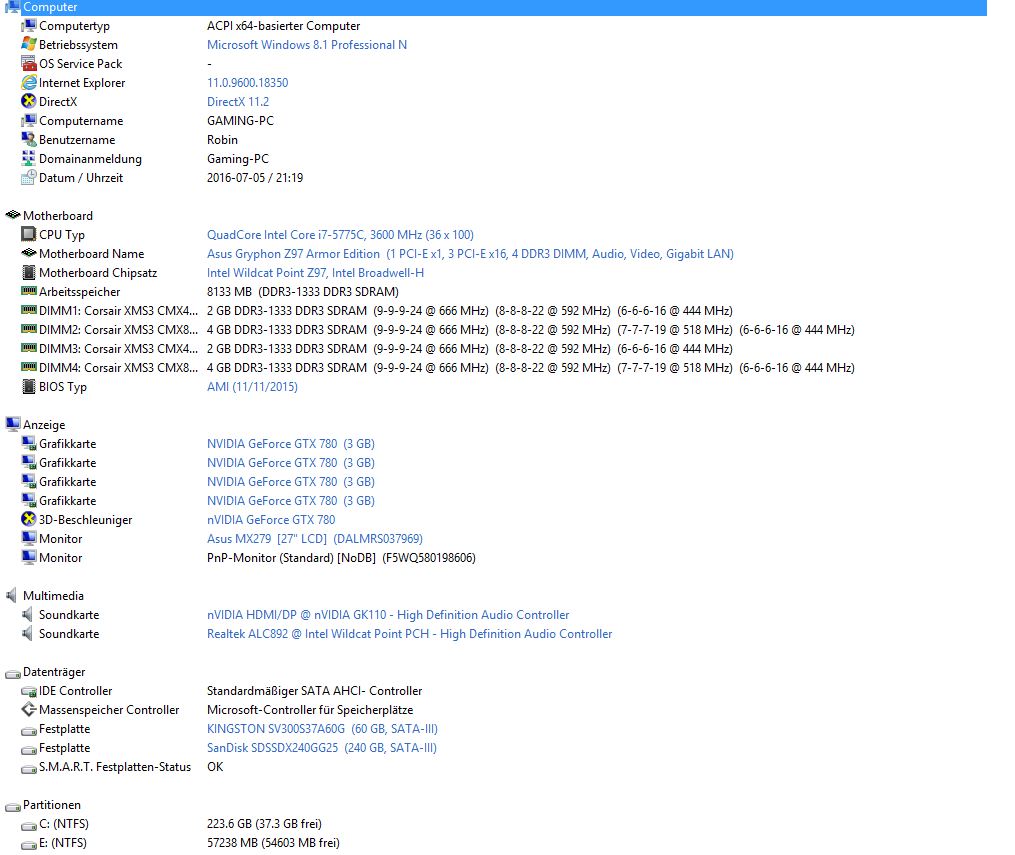Click the CPU Typ chip icon
Image resolution: width=1015 pixels, height=855 pixels.
pos(28,234)
